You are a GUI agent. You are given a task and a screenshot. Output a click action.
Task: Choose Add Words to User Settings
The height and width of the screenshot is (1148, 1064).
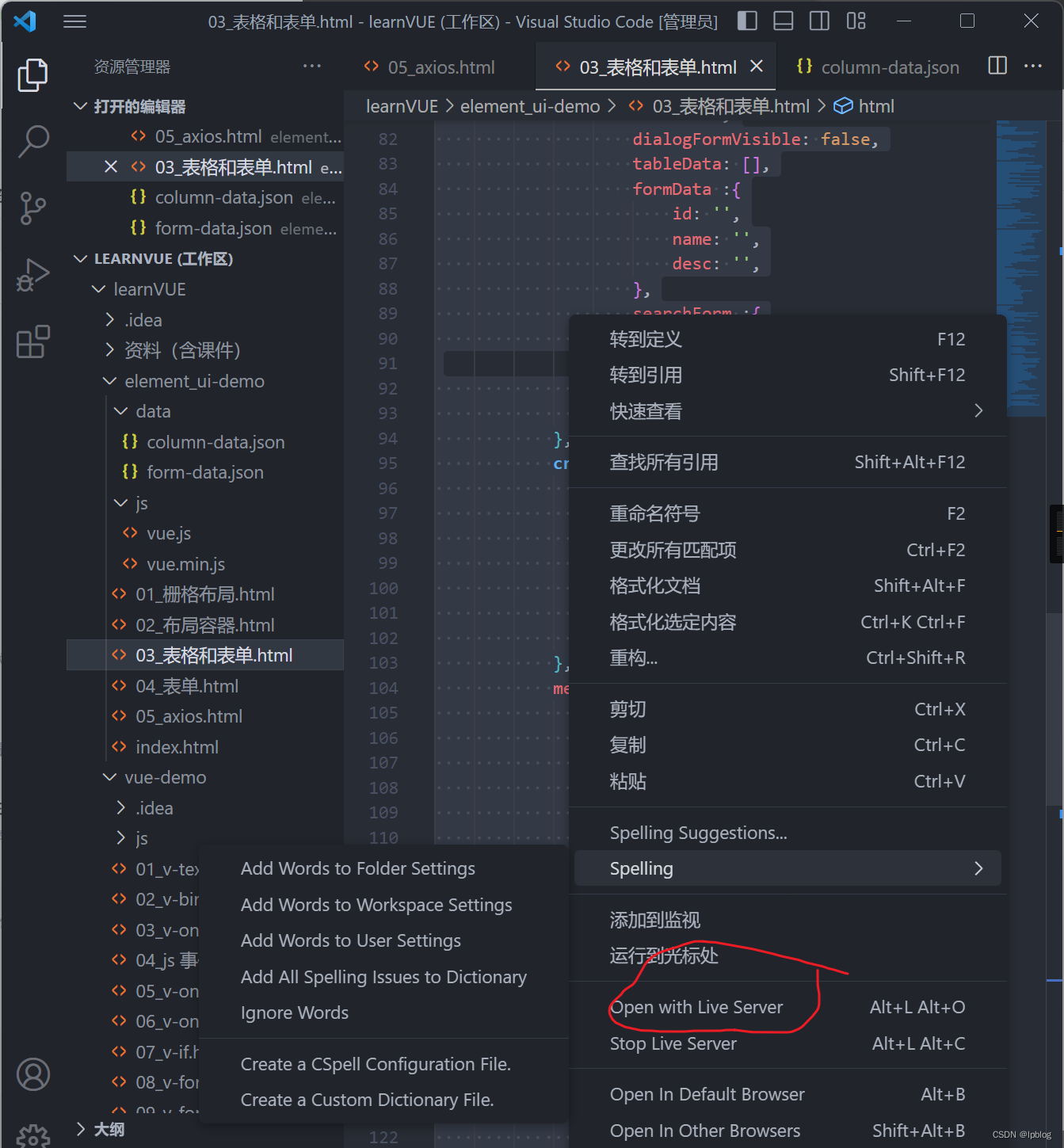[384, 940]
